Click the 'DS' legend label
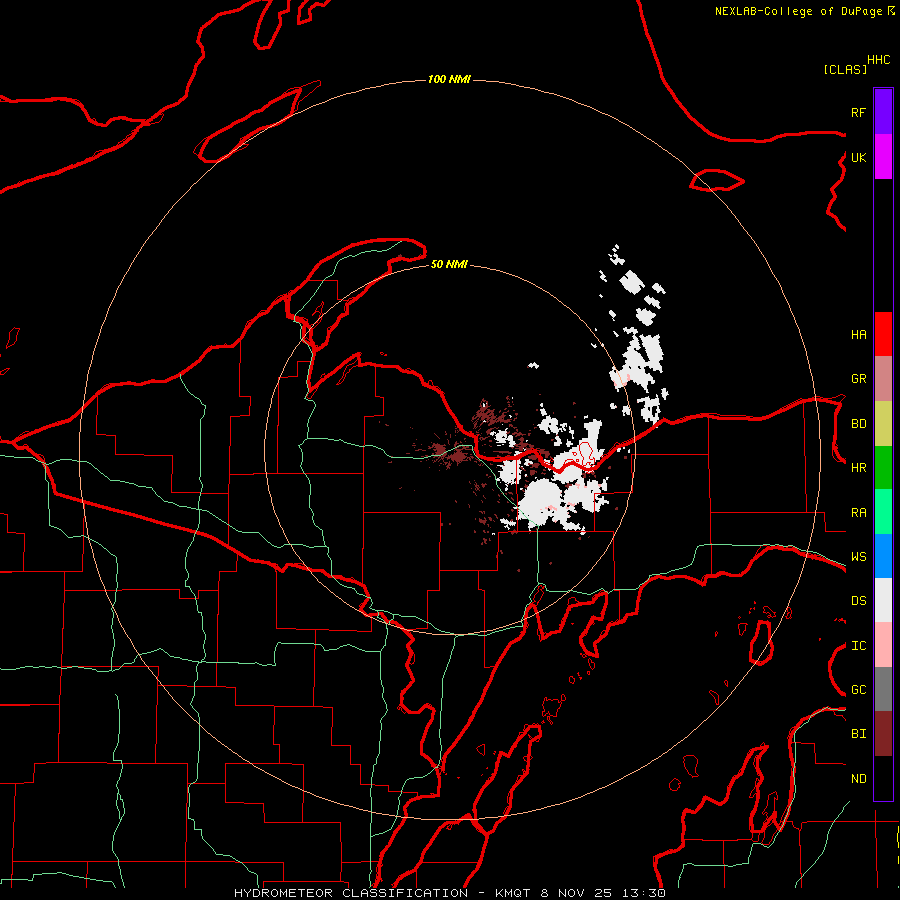Viewport: 900px width, 900px height. pos(858,600)
